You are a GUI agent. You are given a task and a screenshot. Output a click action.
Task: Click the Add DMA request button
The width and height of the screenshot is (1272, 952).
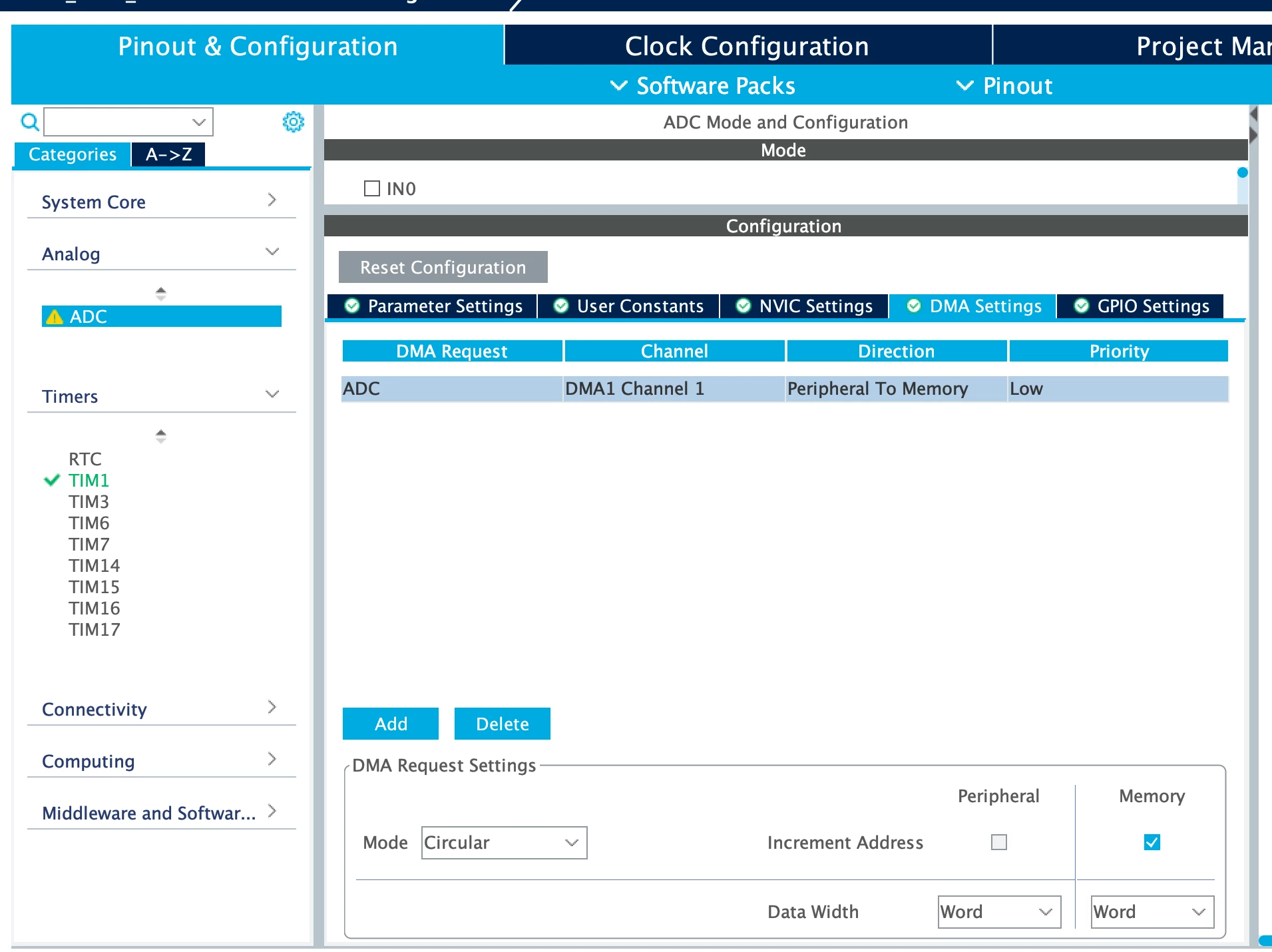pyautogui.click(x=391, y=724)
